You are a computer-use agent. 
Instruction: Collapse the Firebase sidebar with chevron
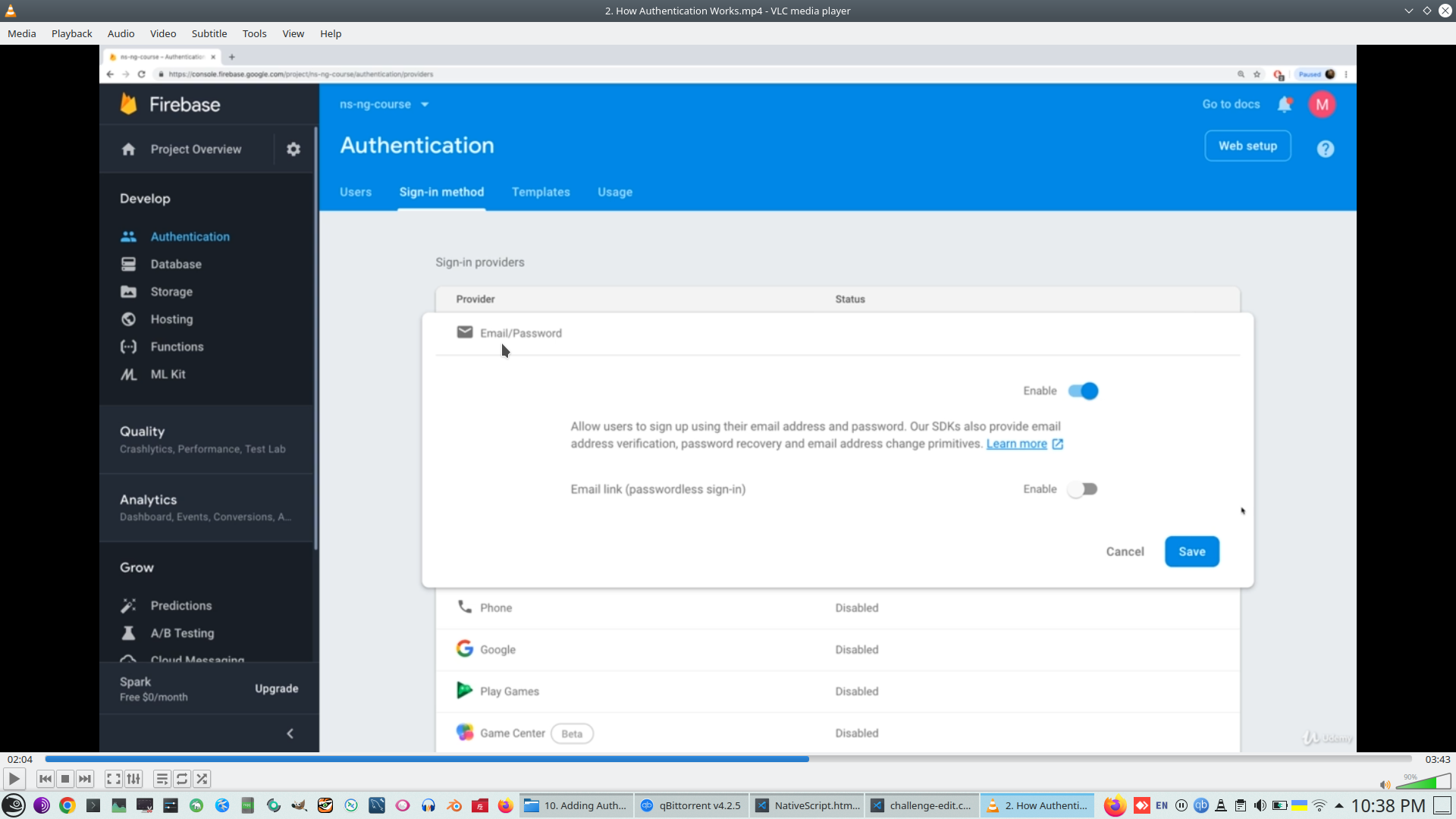[290, 733]
